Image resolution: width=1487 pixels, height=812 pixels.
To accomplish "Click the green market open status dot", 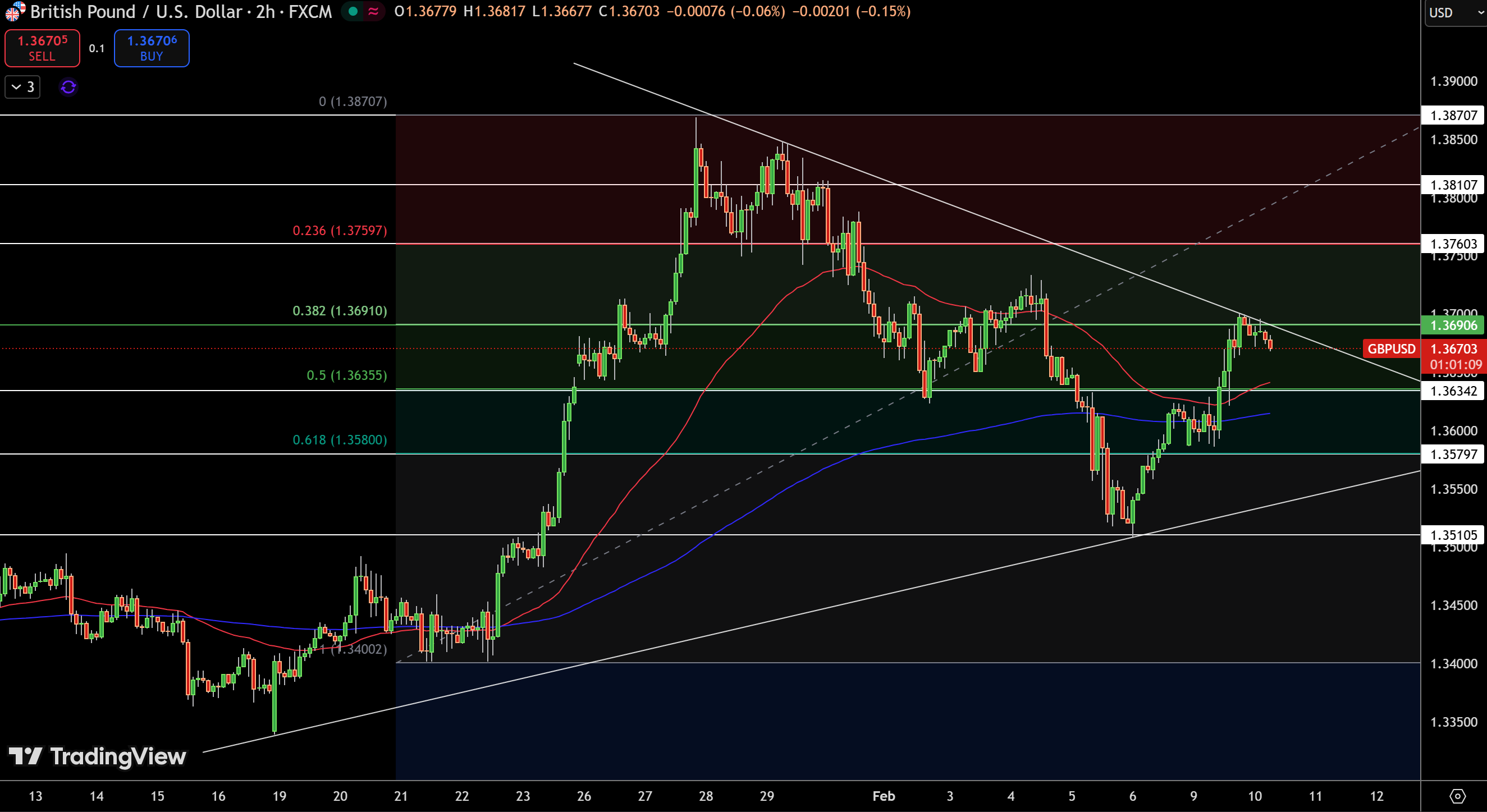I will pos(353,12).
